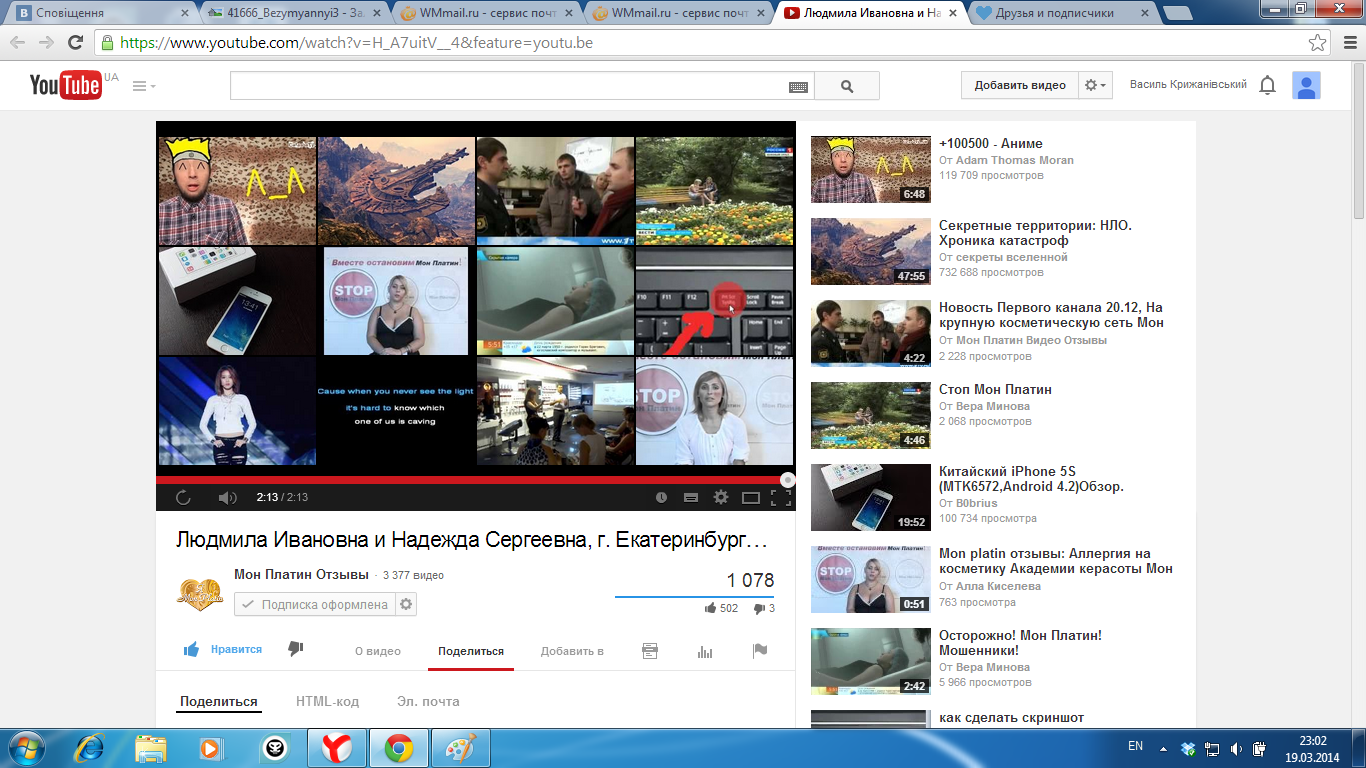This screenshot has height=768, width=1366.
Task: Open the video statistics bar-chart icon
Action: [x=705, y=651]
